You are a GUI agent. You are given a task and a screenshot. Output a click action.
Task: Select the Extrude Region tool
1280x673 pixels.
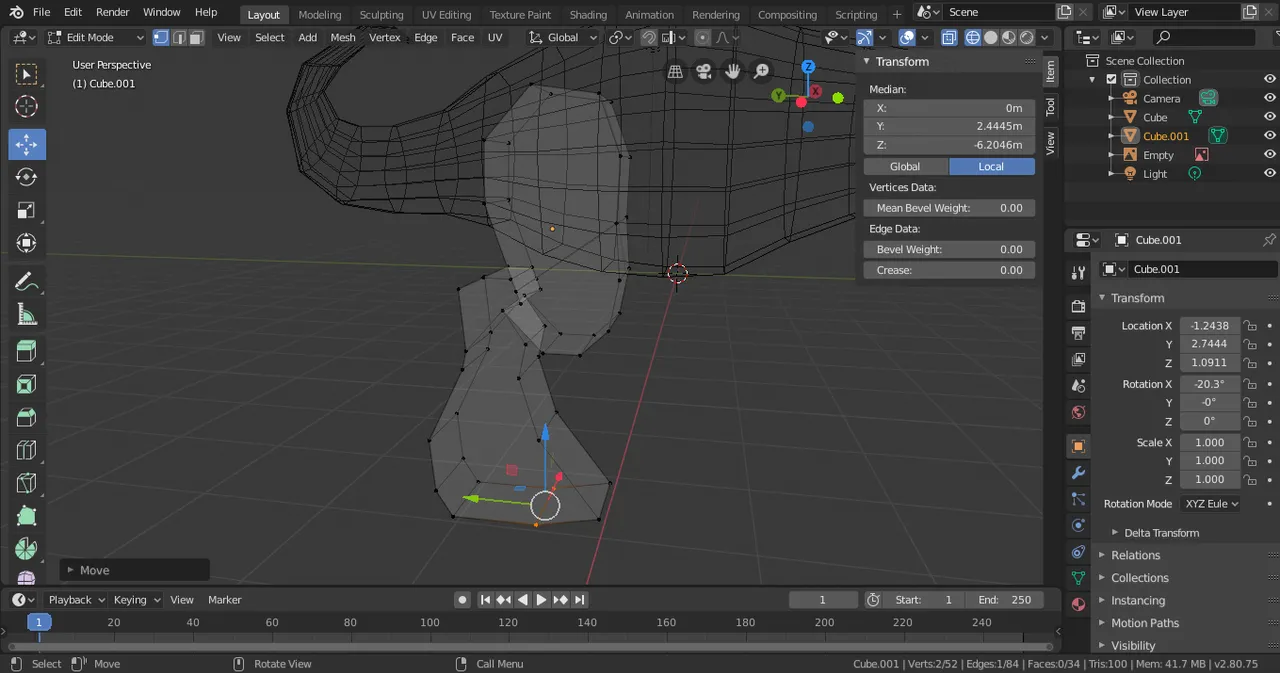click(x=27, y=351)
